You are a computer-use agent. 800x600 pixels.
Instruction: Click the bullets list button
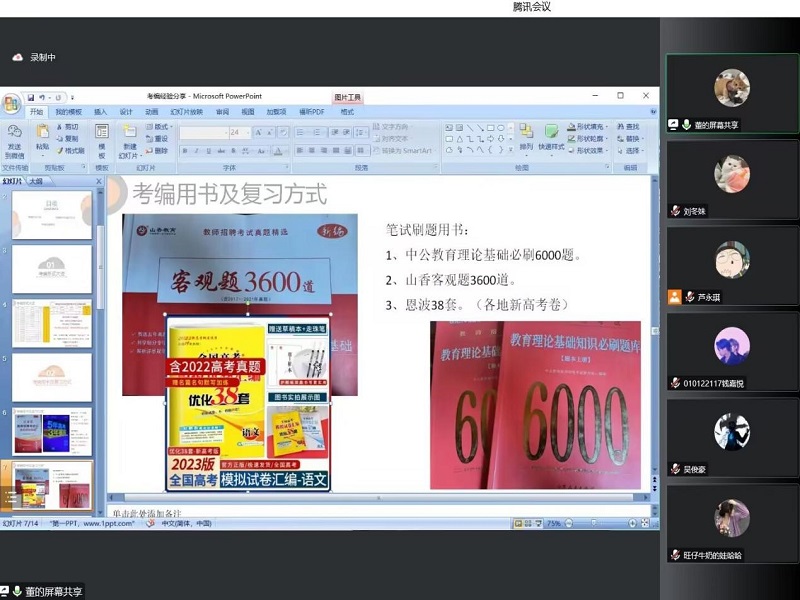301,133
